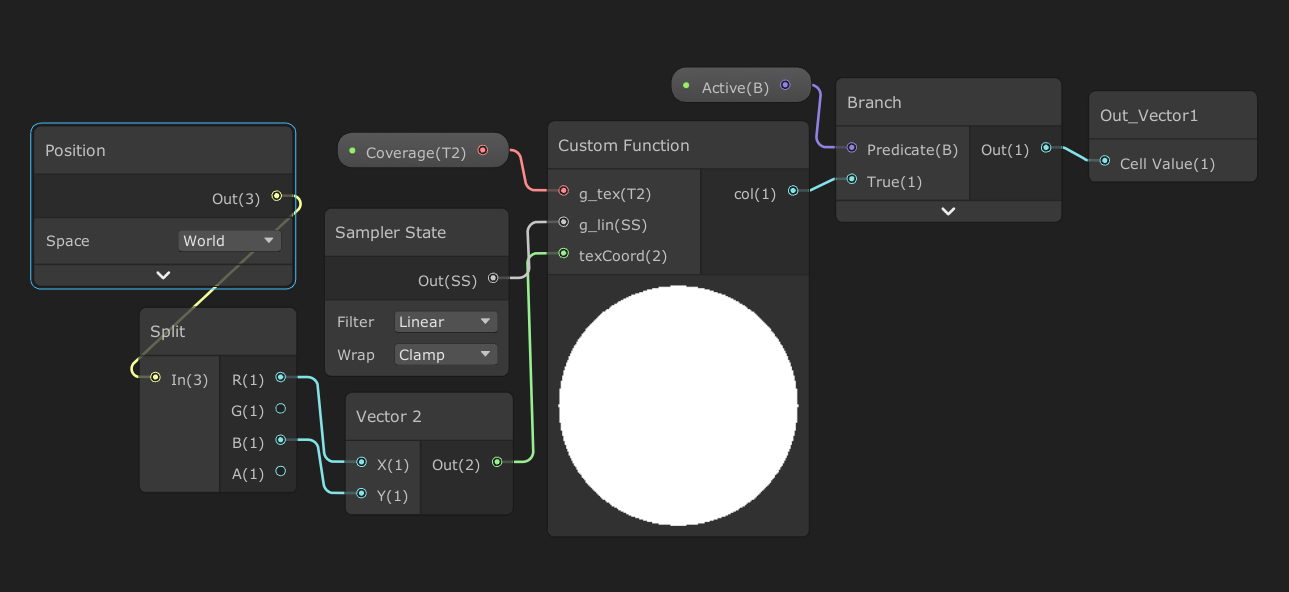Click the Branch Predicate(B) input port
Viewport: 1289px width, 592px height.
point(852,148)
